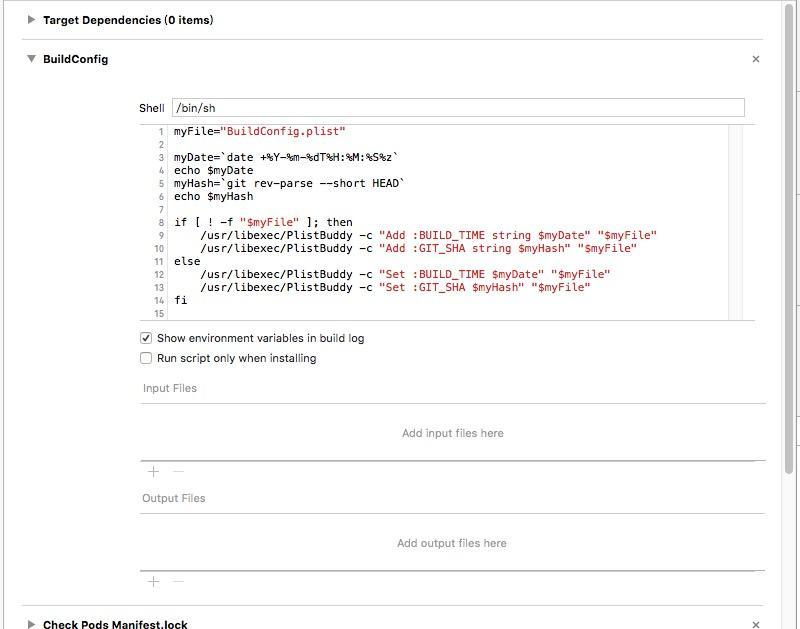
Task: Place cursor on myFile="BuildConfig.plist" line
Action: tap(259, 131)
